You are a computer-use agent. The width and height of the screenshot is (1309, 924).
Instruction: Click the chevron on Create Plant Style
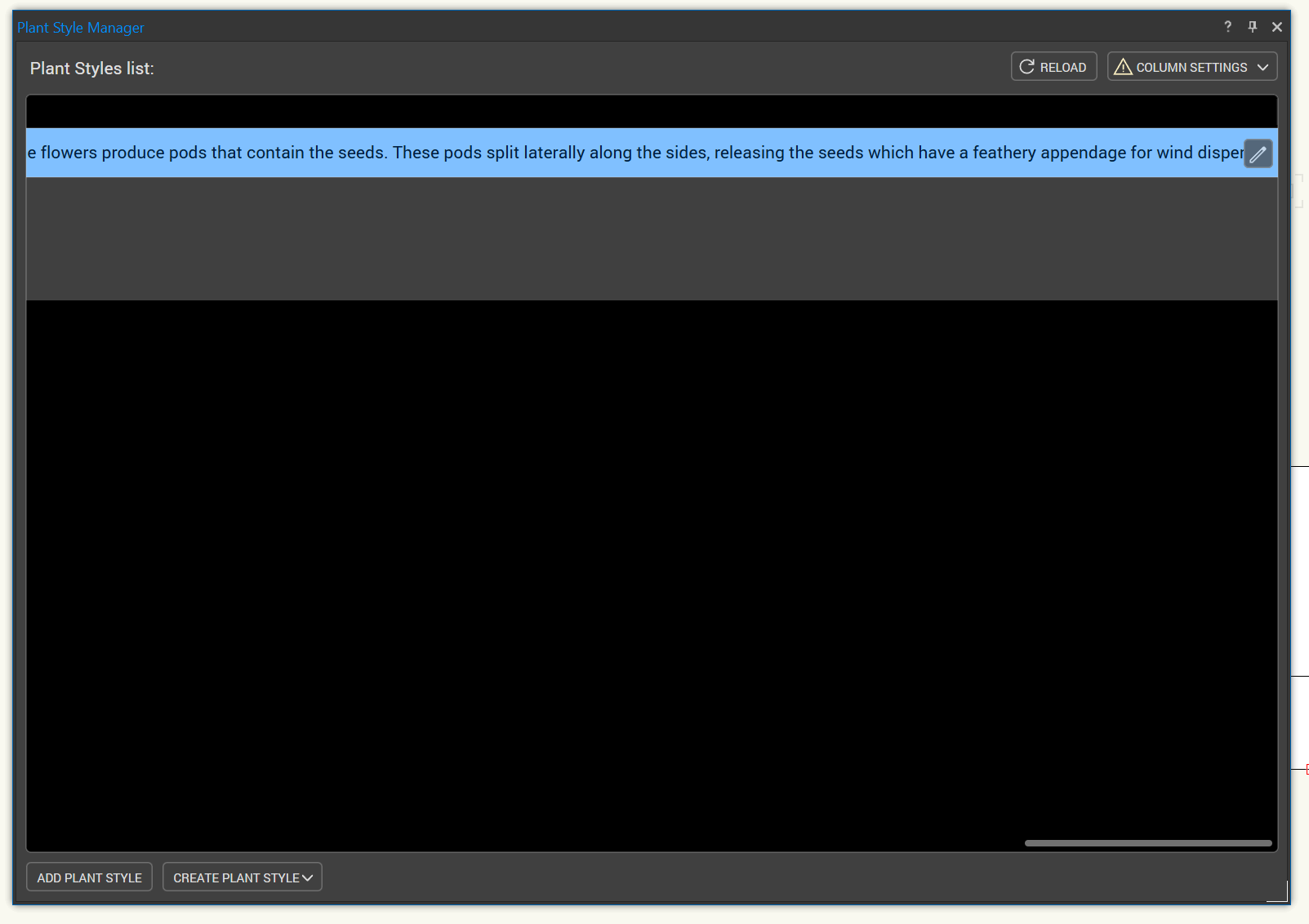308,878
